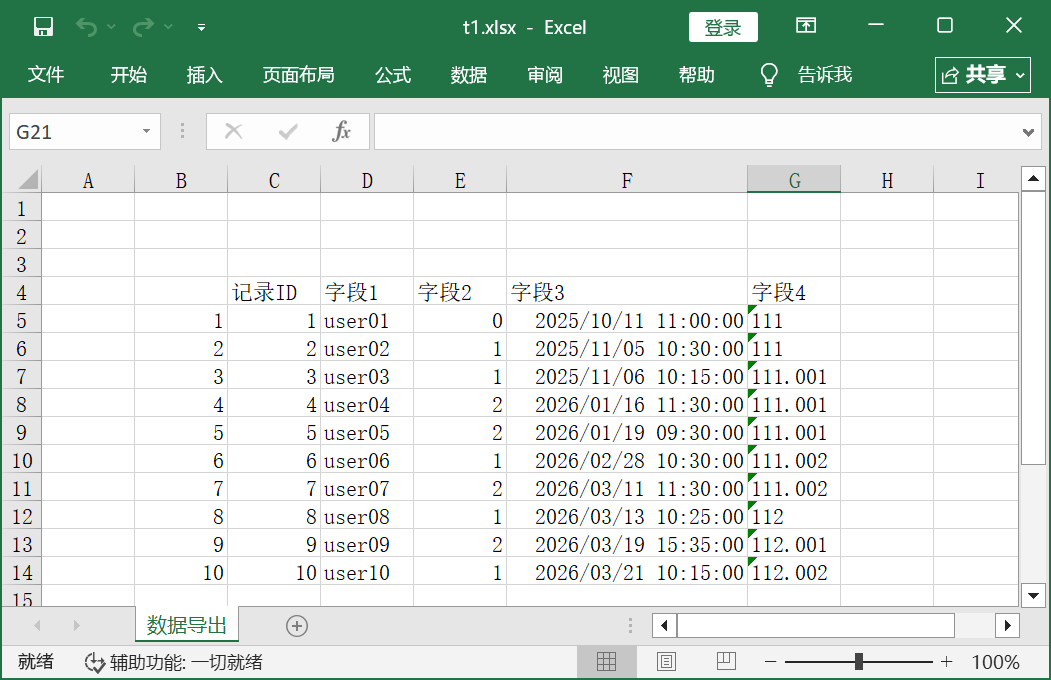Screen dimensions: 1051x680
Task: Open Ribbon Display Options icon
Action: 806,25
